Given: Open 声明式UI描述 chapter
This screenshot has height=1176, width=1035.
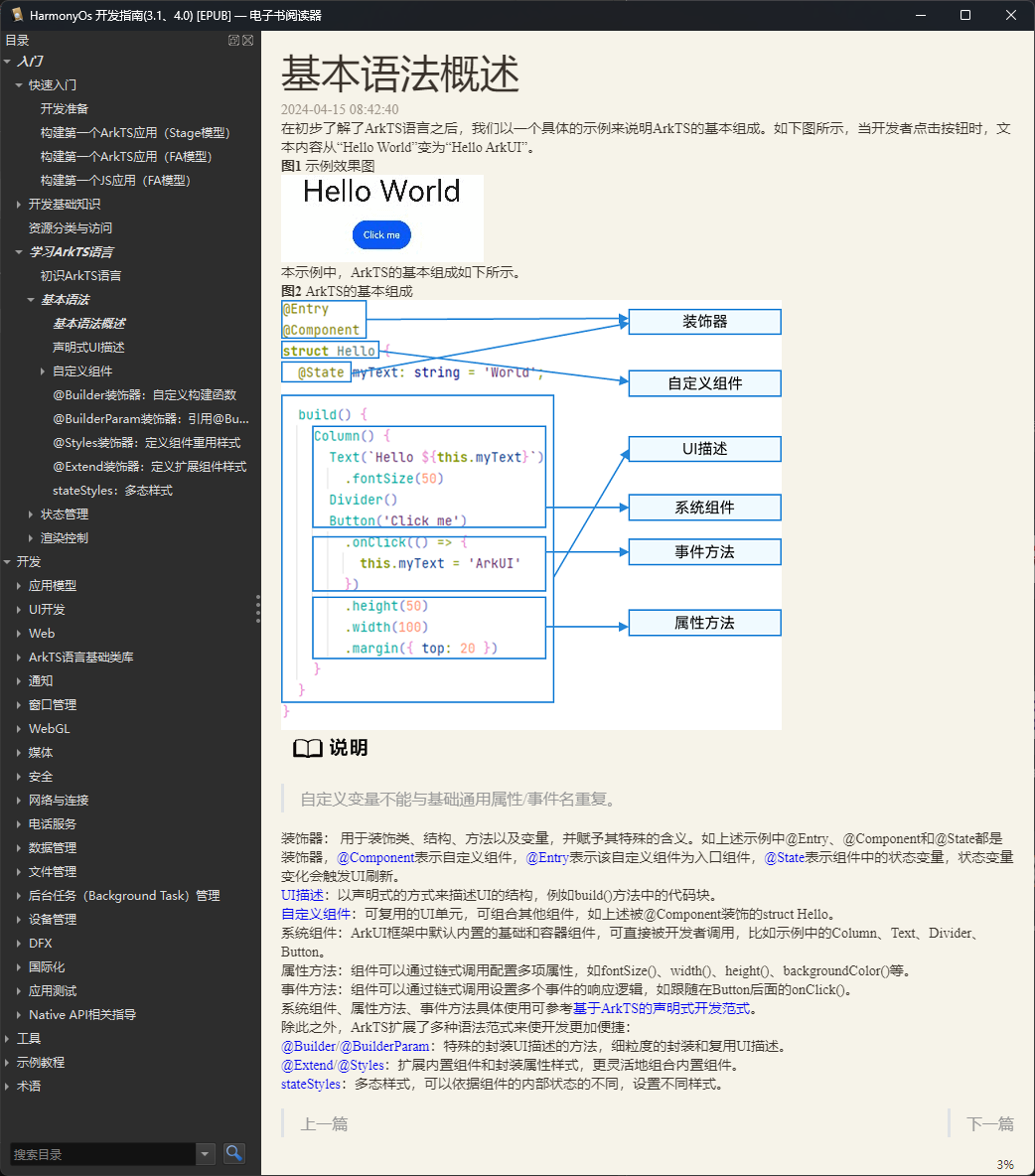Looking at the screenshot, I should click(88, 348).
